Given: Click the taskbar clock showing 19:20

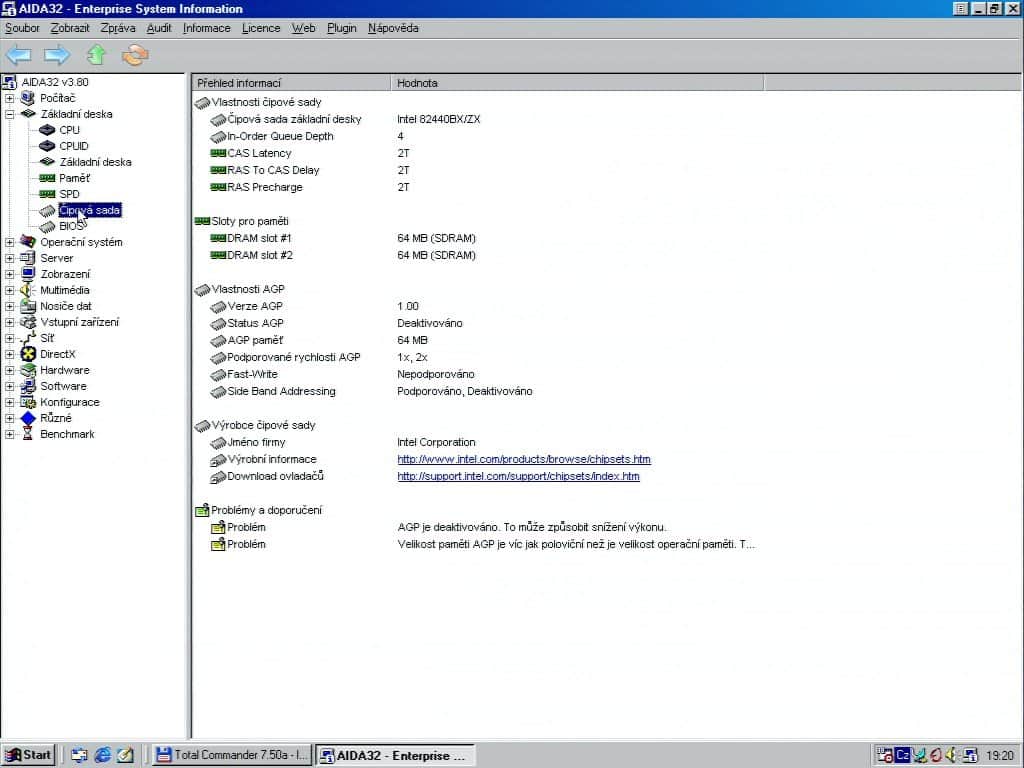Looking at the screenshot, I should (x=999, y=756).
